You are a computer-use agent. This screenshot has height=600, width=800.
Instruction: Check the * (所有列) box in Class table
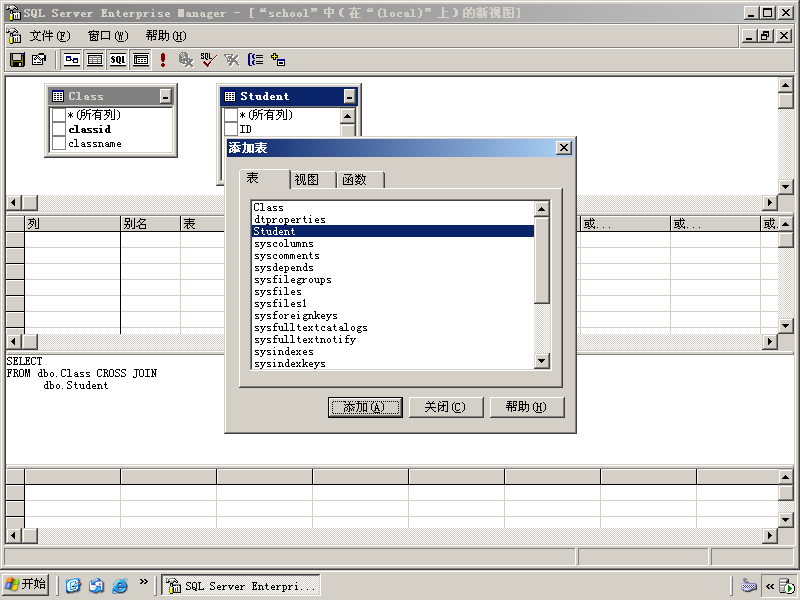tap(59, 115)
